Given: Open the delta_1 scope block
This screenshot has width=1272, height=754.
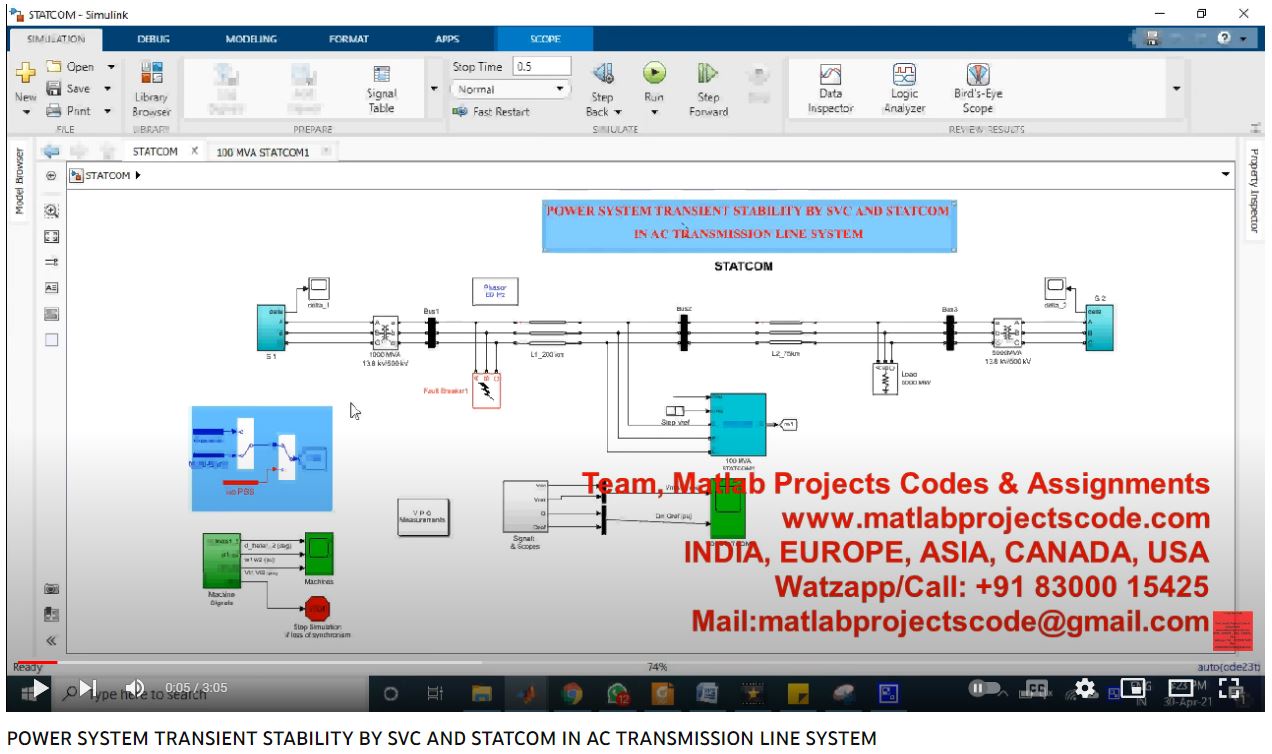Looking at the screenshot, I should pyautogui.click(x=318, y=288).
